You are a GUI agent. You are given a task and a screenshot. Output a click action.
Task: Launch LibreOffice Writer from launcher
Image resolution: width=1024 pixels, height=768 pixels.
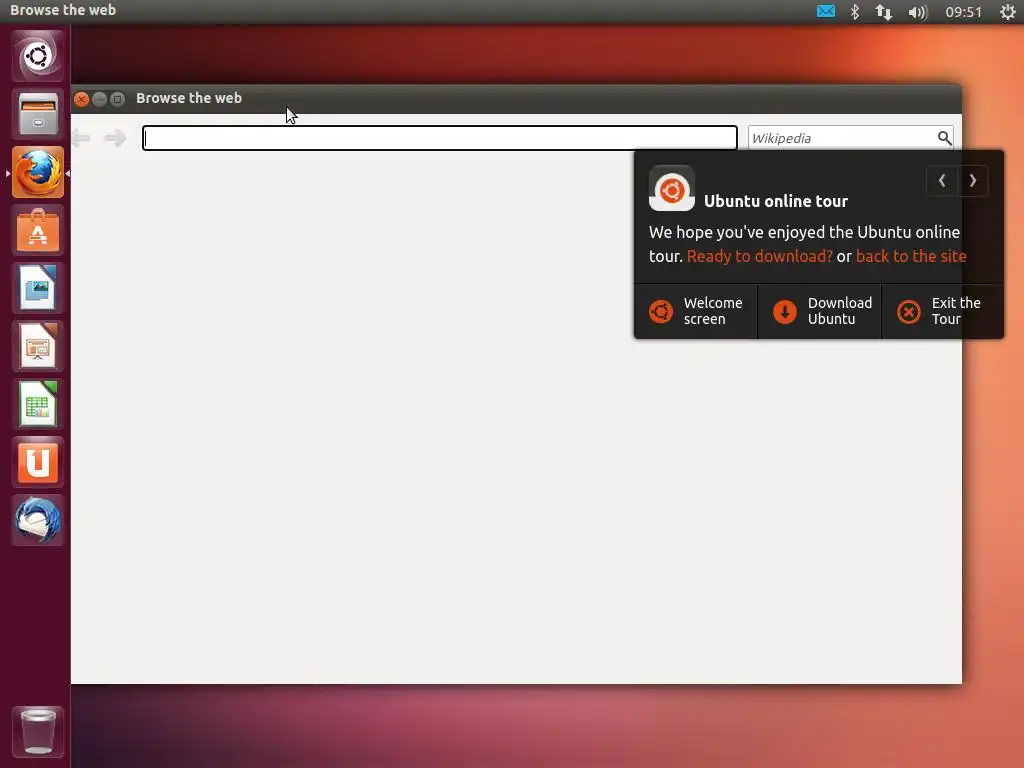[38, 288]
